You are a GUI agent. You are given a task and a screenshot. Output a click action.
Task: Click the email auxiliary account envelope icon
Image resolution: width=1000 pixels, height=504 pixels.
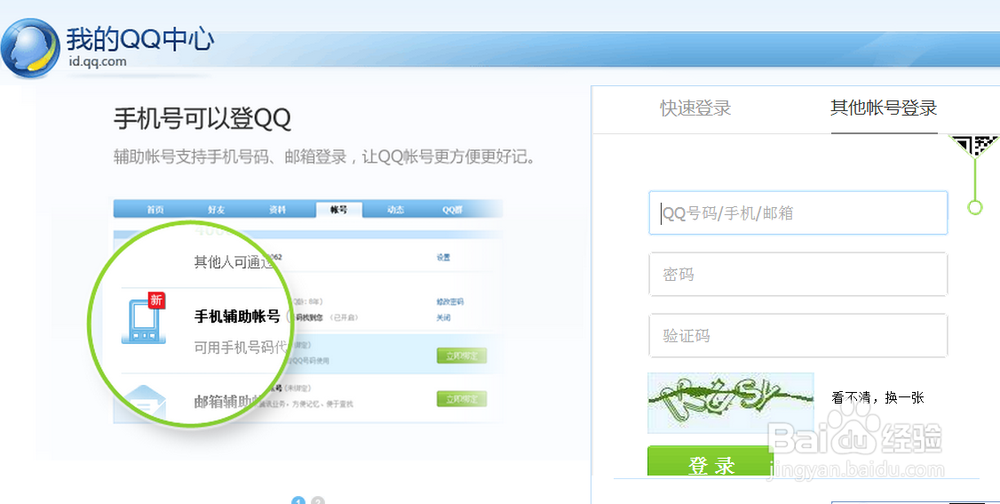coord(144,403)
